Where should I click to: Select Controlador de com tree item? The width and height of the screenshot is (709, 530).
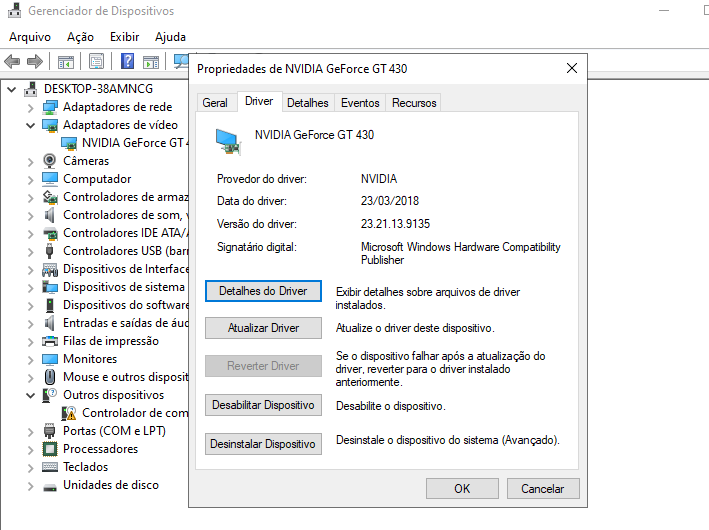pos(135,413)
